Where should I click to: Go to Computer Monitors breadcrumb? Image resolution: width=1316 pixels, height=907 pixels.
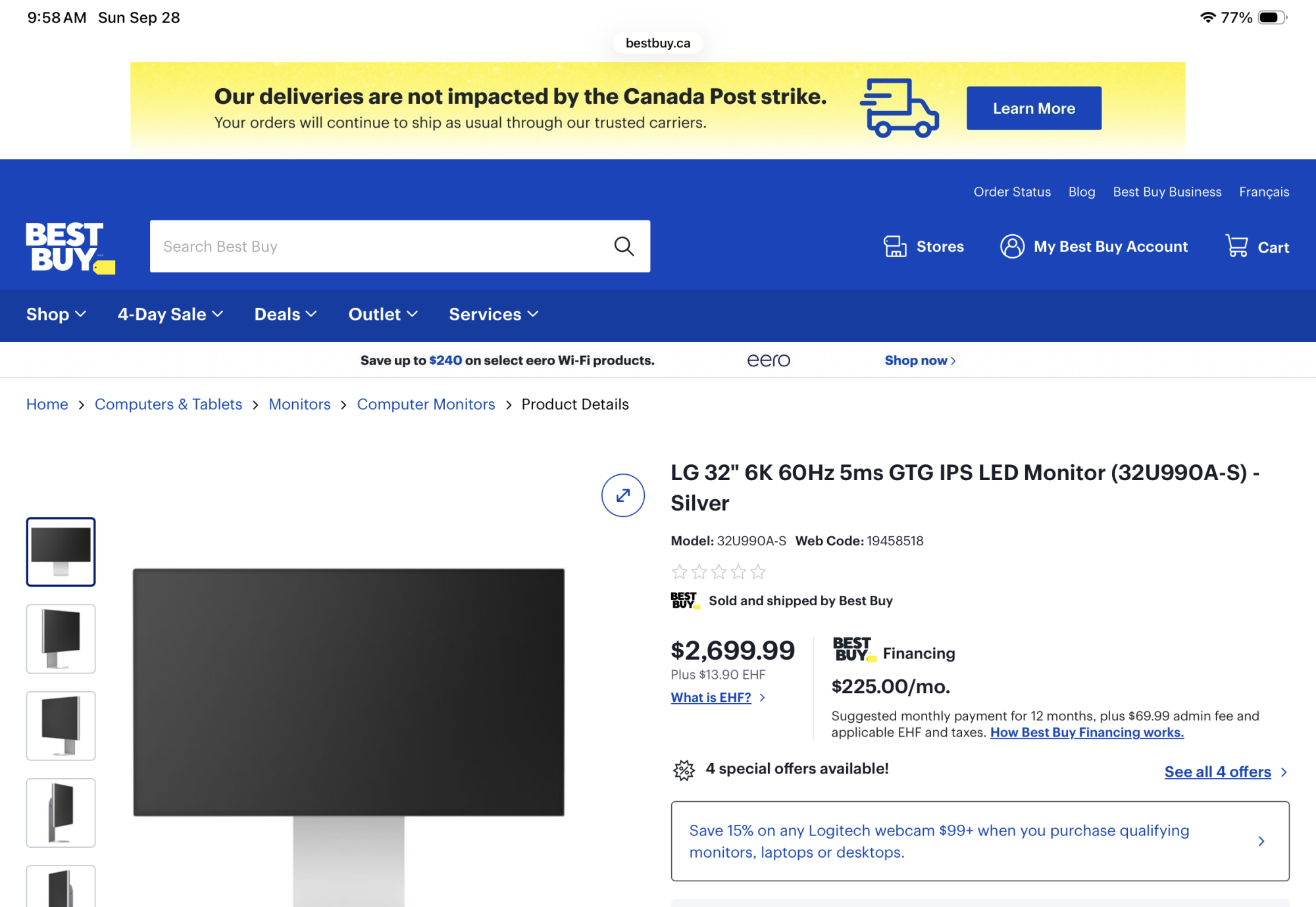[x=426, y=404]
